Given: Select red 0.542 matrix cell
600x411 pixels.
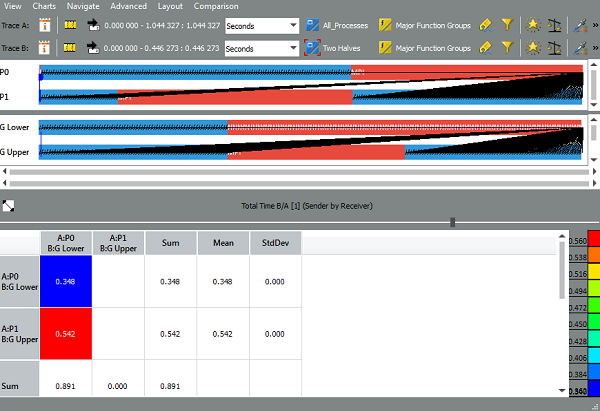Looking at the screenshot, I should [66, 334].
